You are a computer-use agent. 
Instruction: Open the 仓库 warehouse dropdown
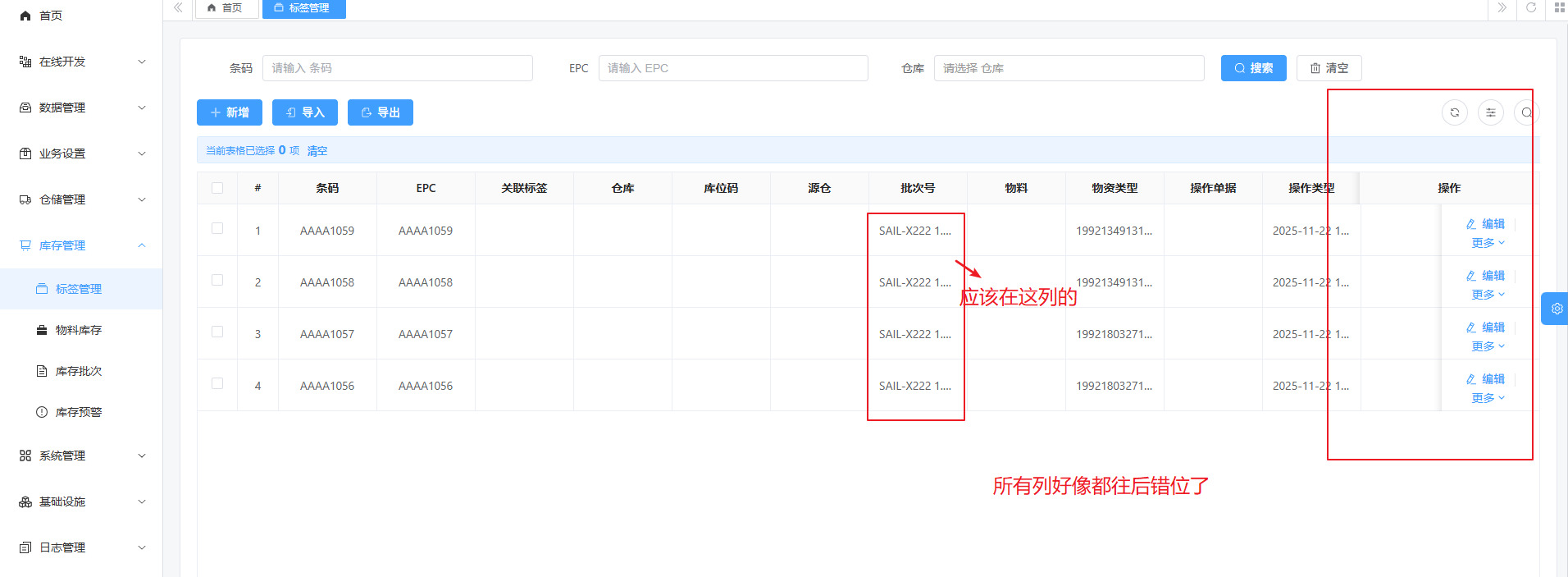click(1068, 68)
